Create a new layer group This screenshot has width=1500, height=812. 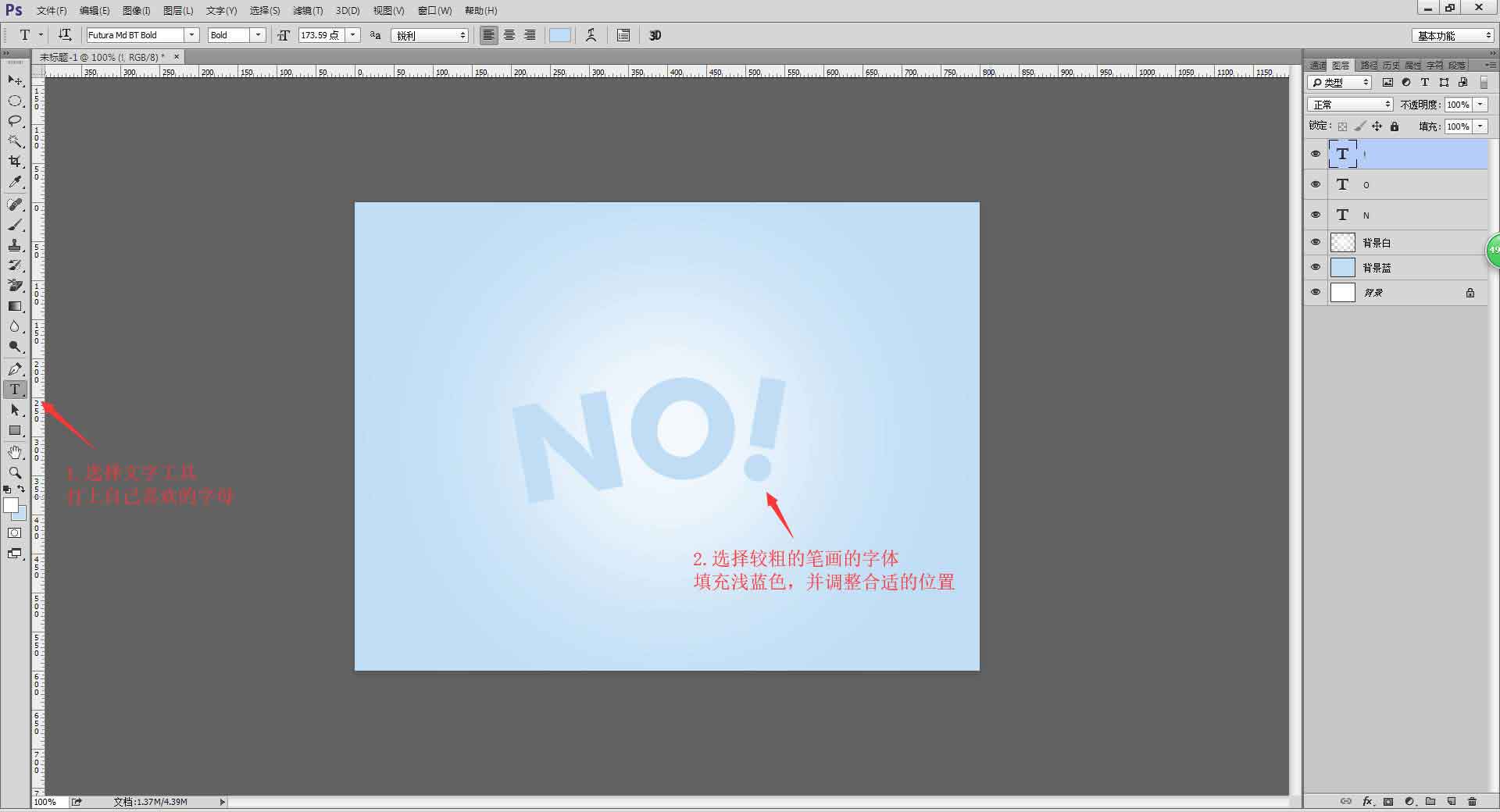1430,801
